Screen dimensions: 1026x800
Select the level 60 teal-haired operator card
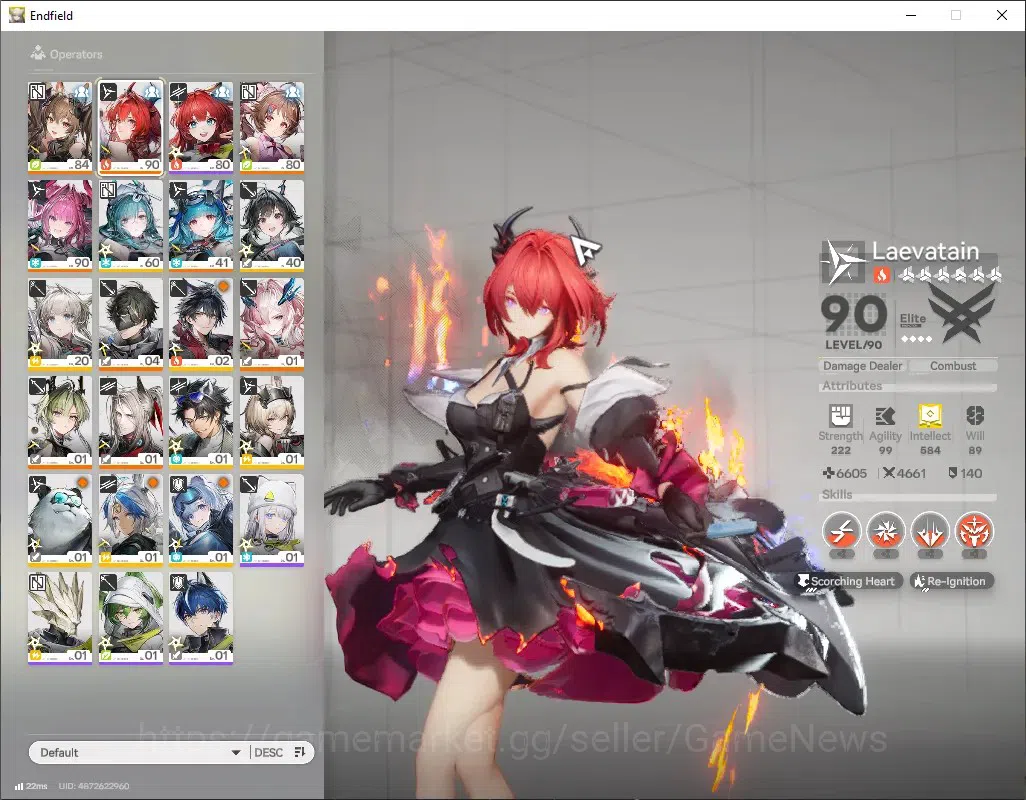(130, 225)
